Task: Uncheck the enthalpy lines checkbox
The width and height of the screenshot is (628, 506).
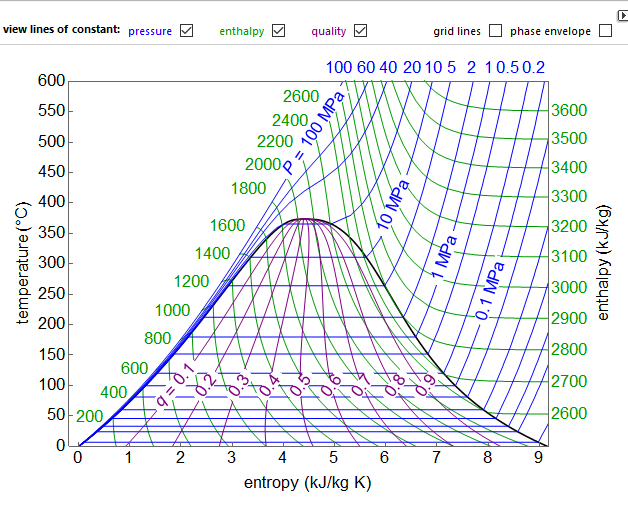Action: click(279, 31)
